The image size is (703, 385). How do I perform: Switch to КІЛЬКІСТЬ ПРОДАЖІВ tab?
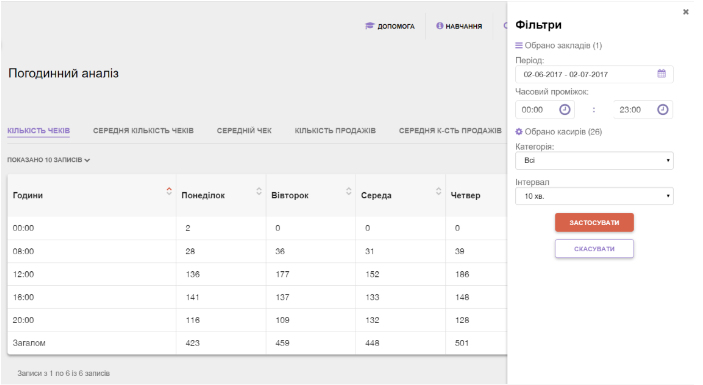tap(335, 130)
